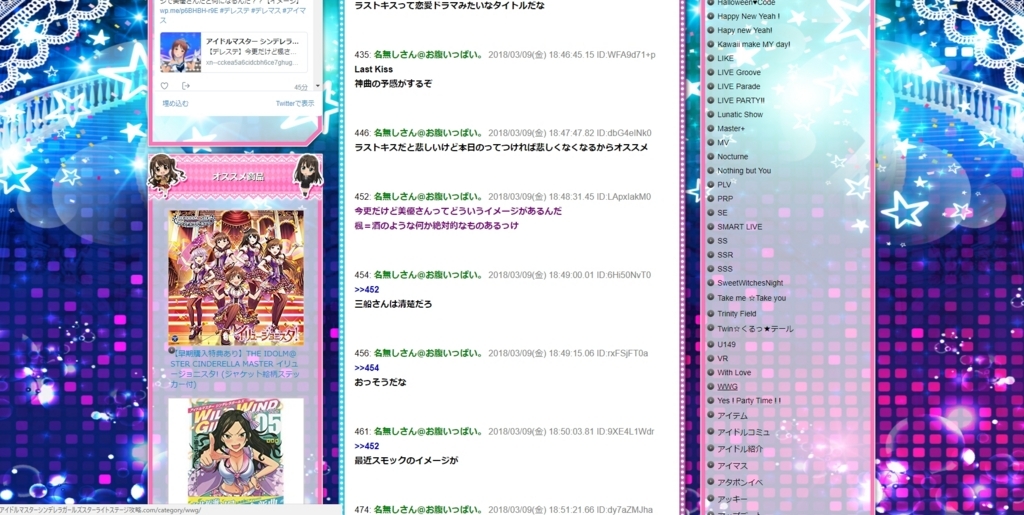Open the WILD WIND GIRL 05 cover image

point(236,452)
